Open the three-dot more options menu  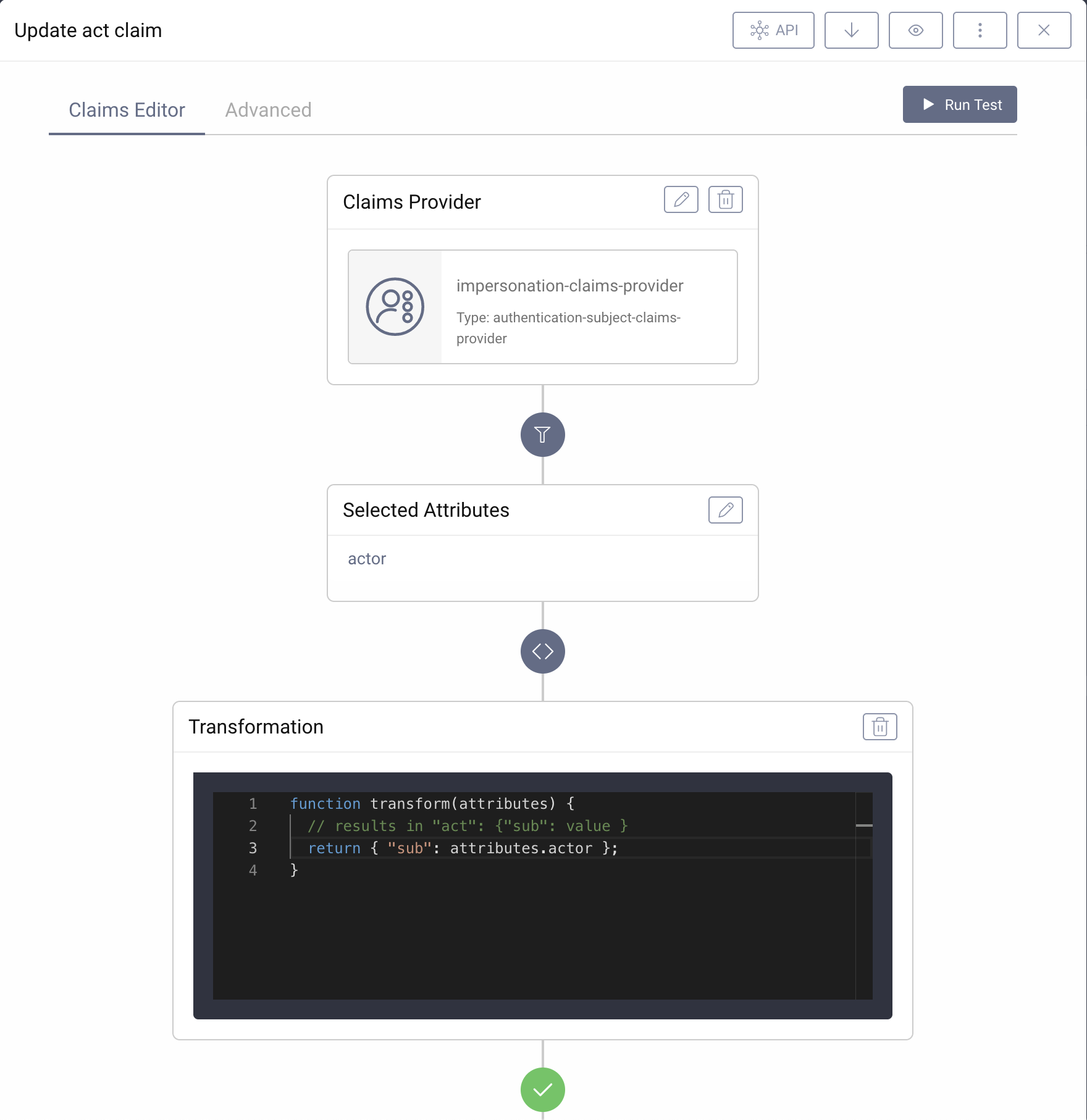pyautogui.click(x=980, y=30)
